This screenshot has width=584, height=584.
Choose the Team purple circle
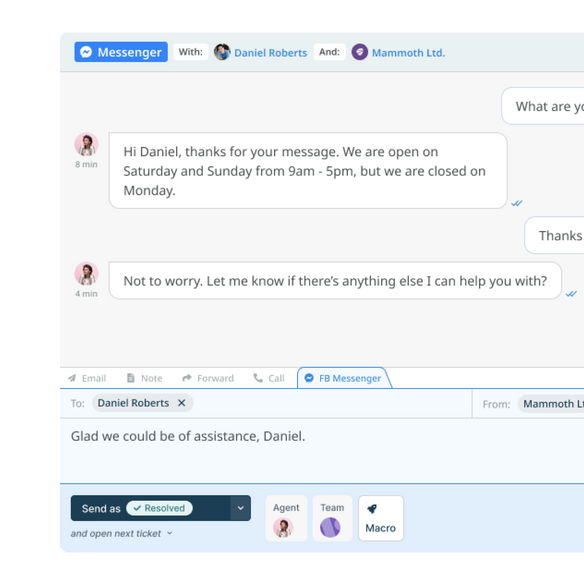coord(330,528)
